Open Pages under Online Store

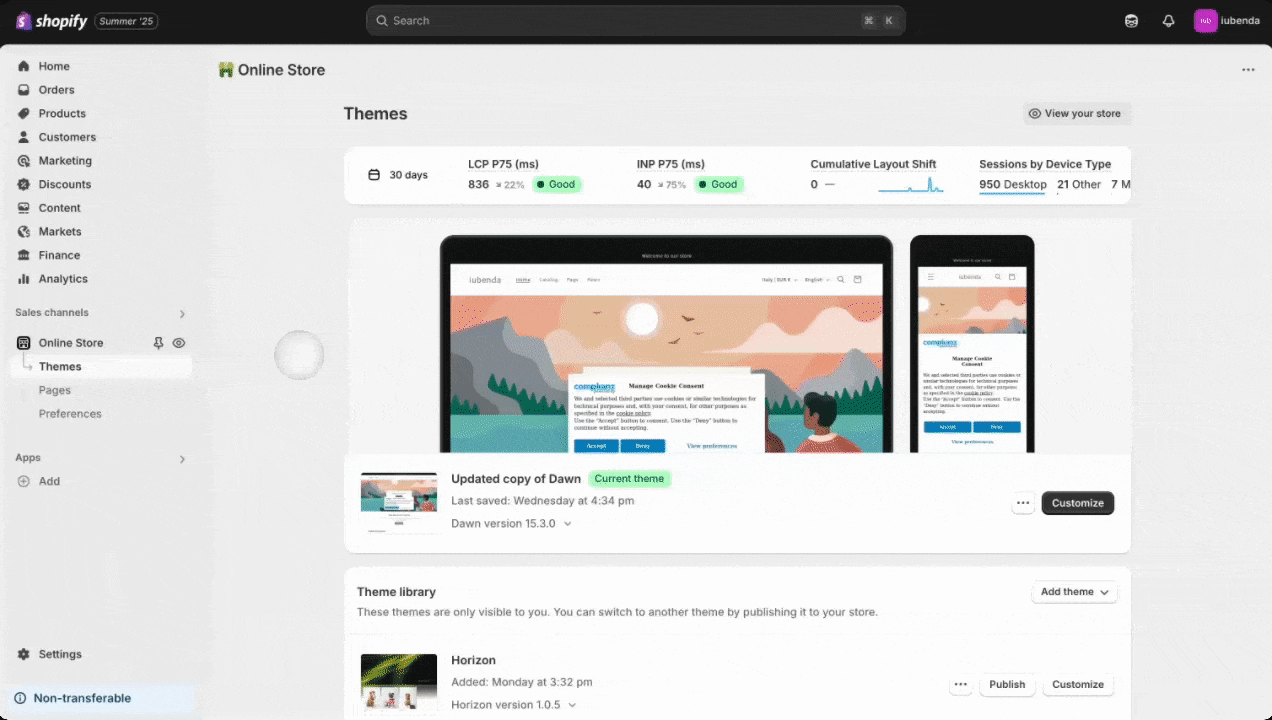pos(55,390)
